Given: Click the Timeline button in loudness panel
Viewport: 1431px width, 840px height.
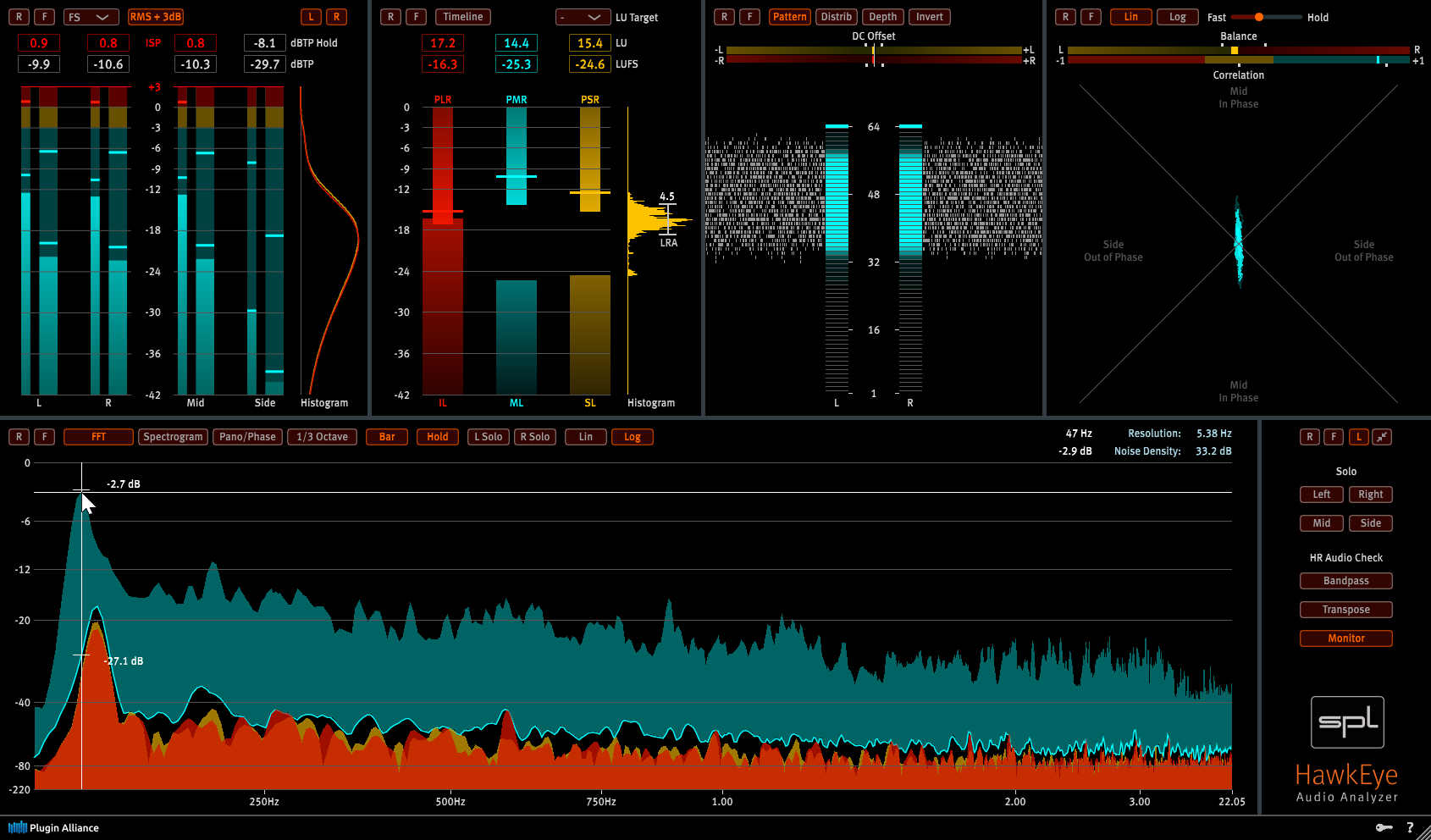Looking at the screenshot, I should (462, 17).
